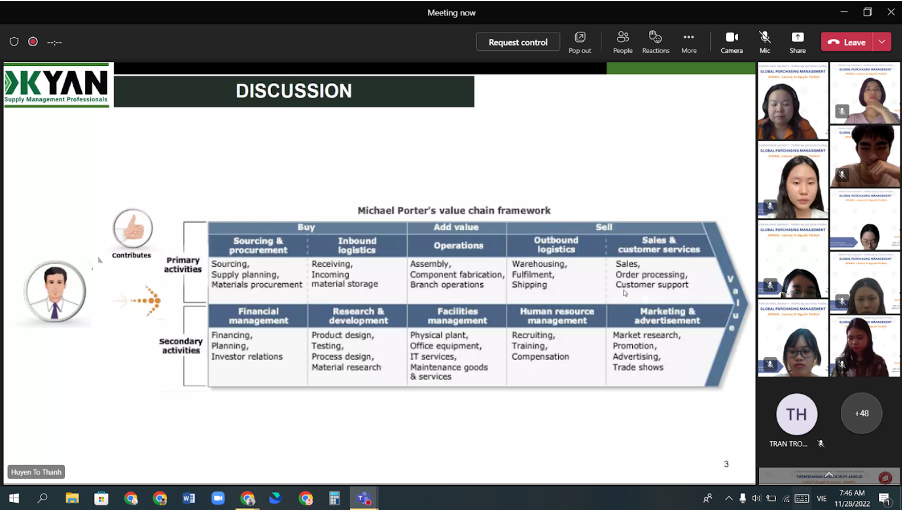
Task: Click the Sourcing & procurement header
Action: [258, 246]
